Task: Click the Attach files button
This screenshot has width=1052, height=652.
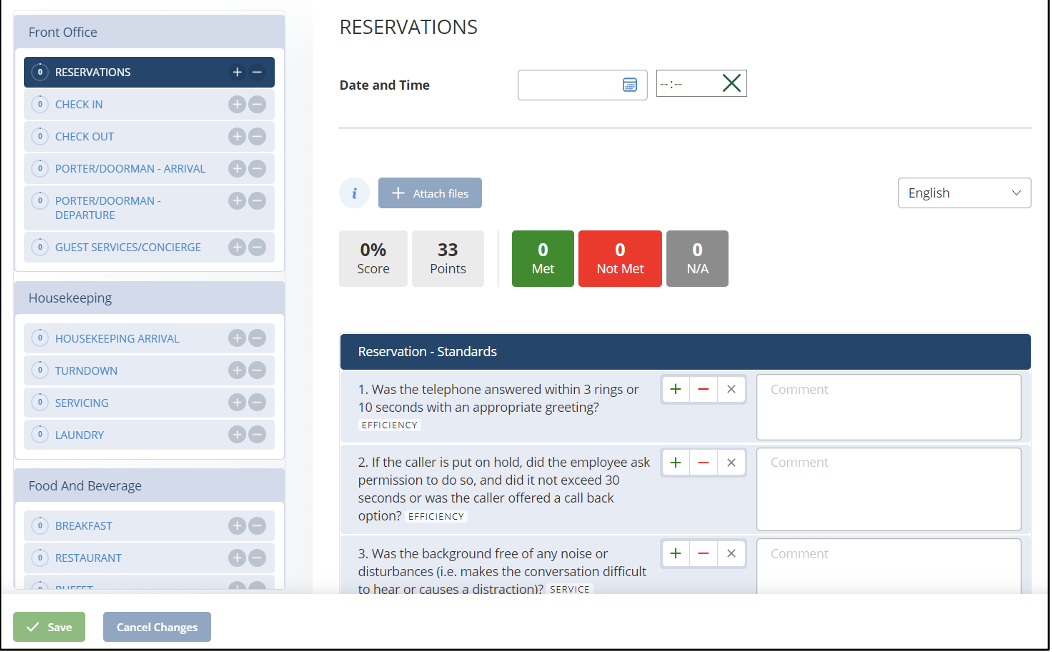Action: pyautogui.click(x=430, y=193)
